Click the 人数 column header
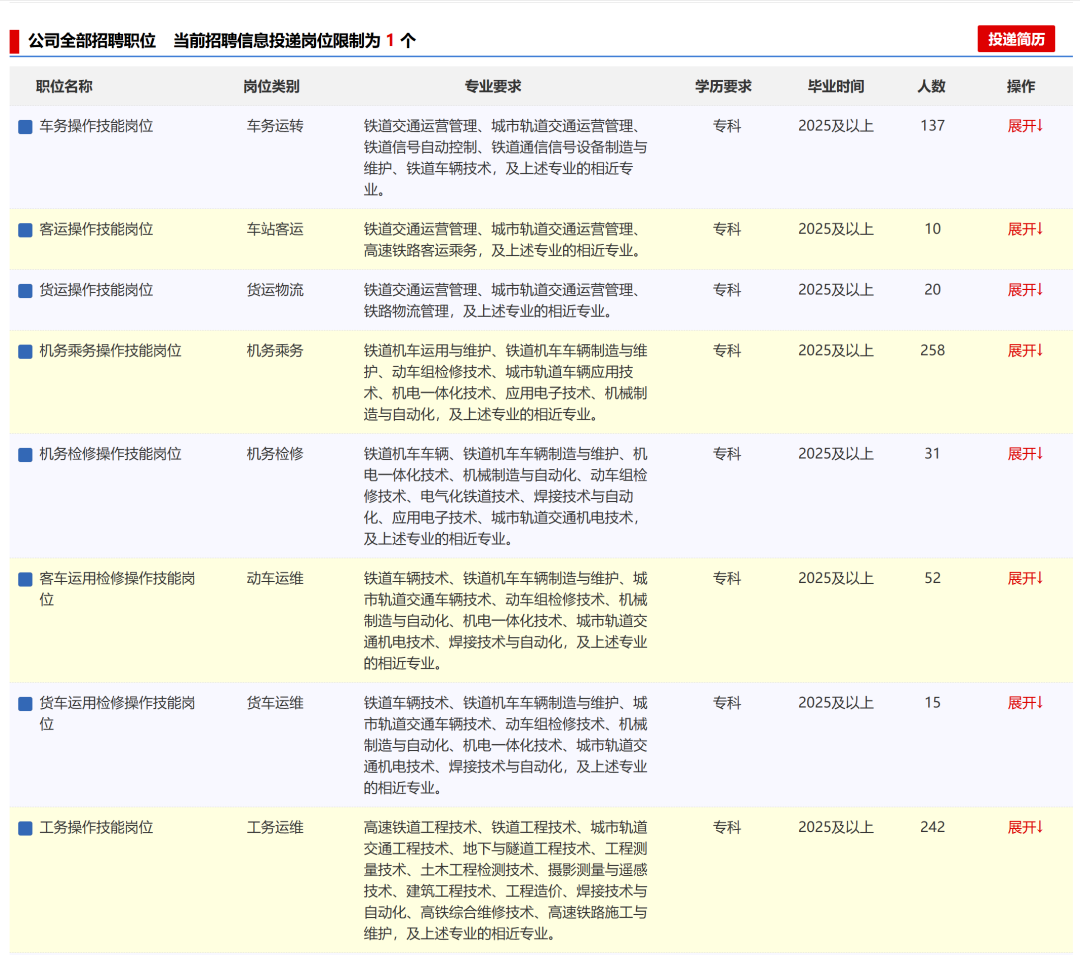 (931, 87)
